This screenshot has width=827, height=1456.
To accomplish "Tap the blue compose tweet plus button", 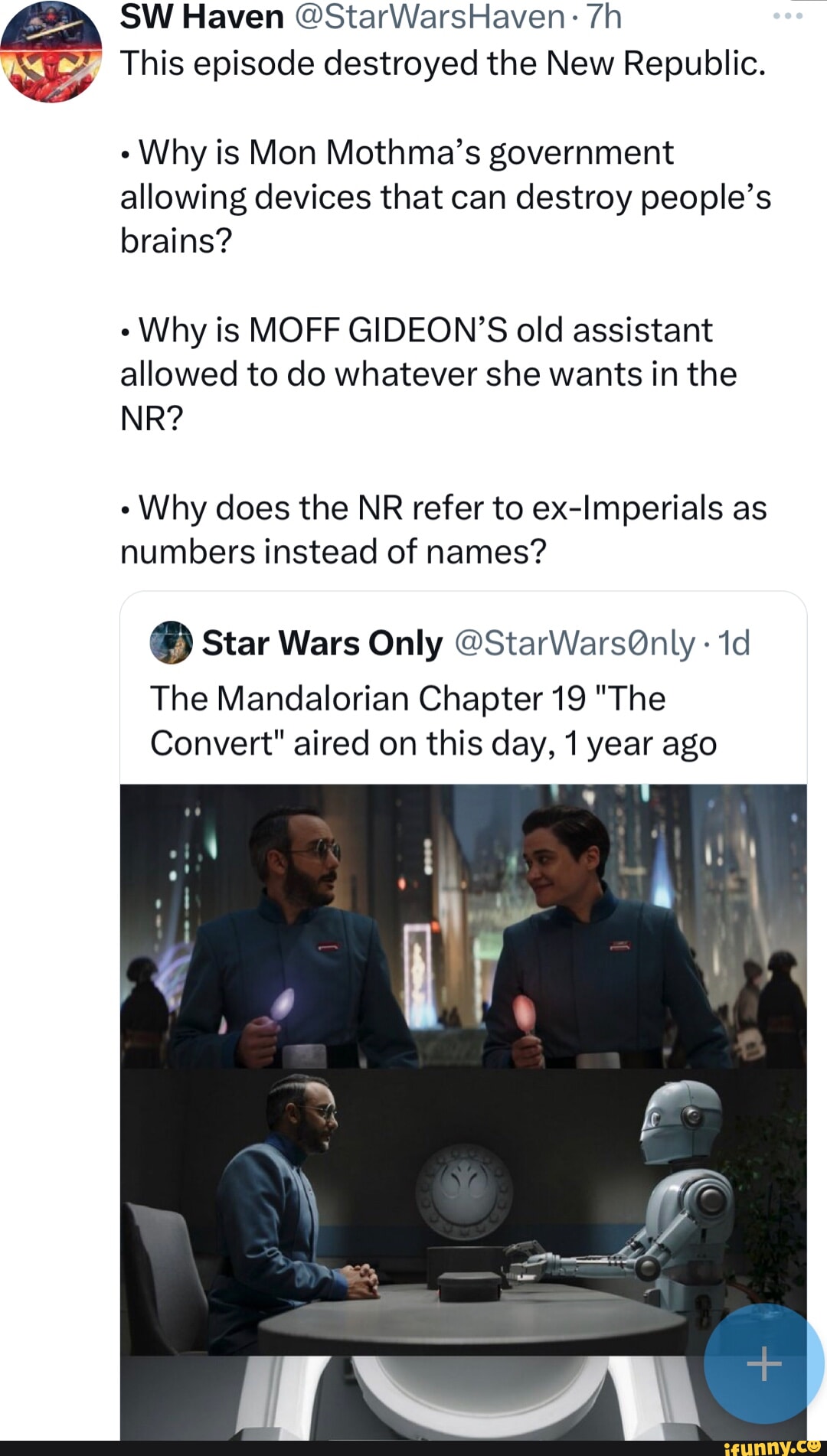I will pos(763,1363).
